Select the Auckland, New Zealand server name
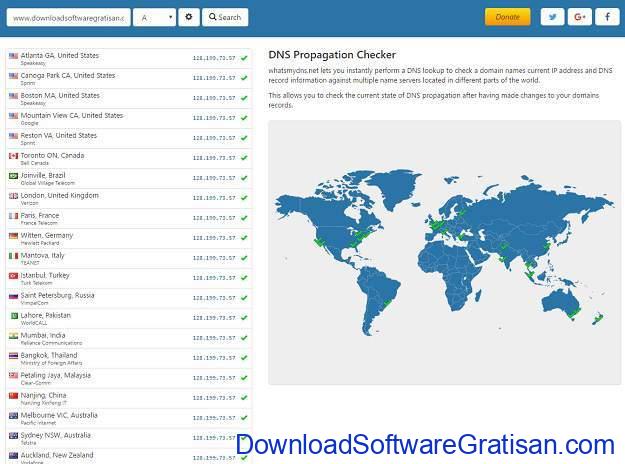 coord(57,455)
